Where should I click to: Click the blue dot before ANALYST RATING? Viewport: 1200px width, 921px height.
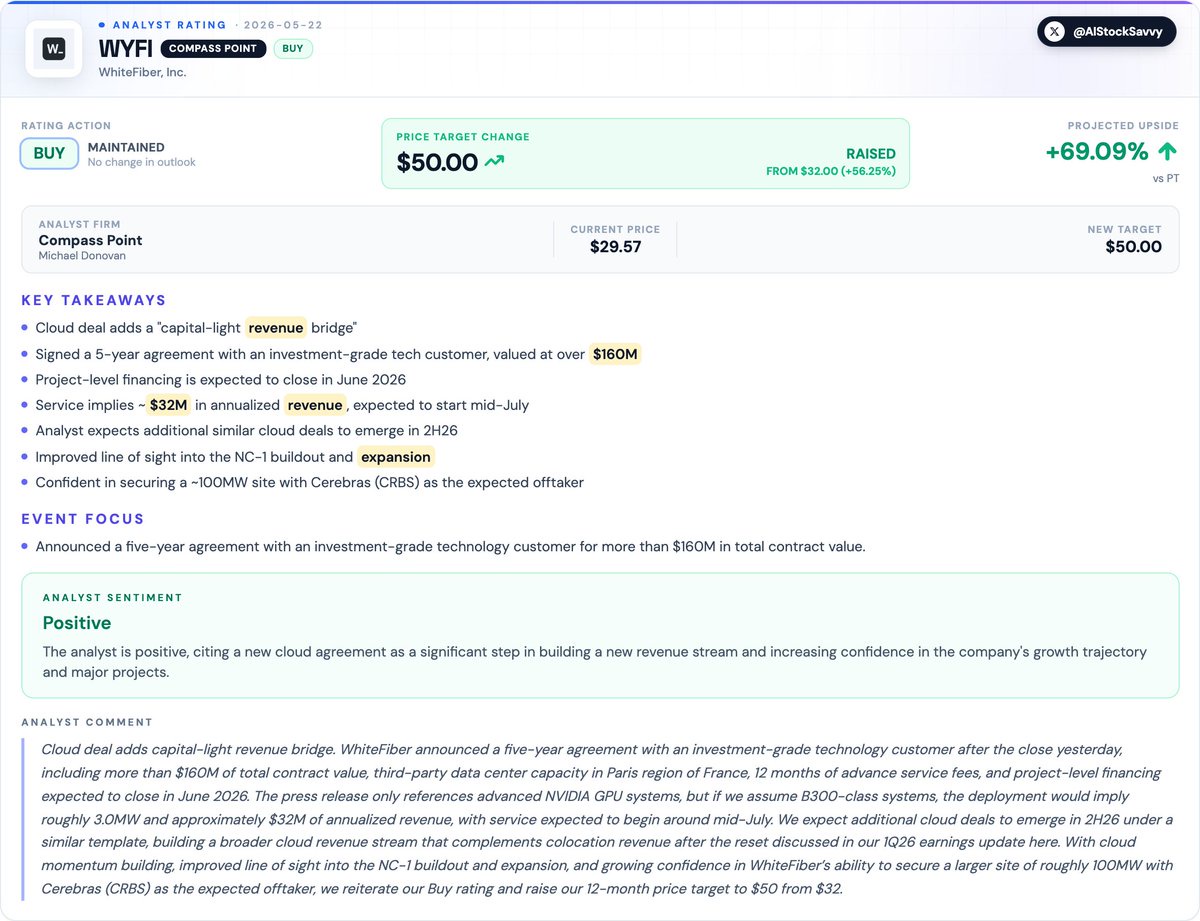102,24
